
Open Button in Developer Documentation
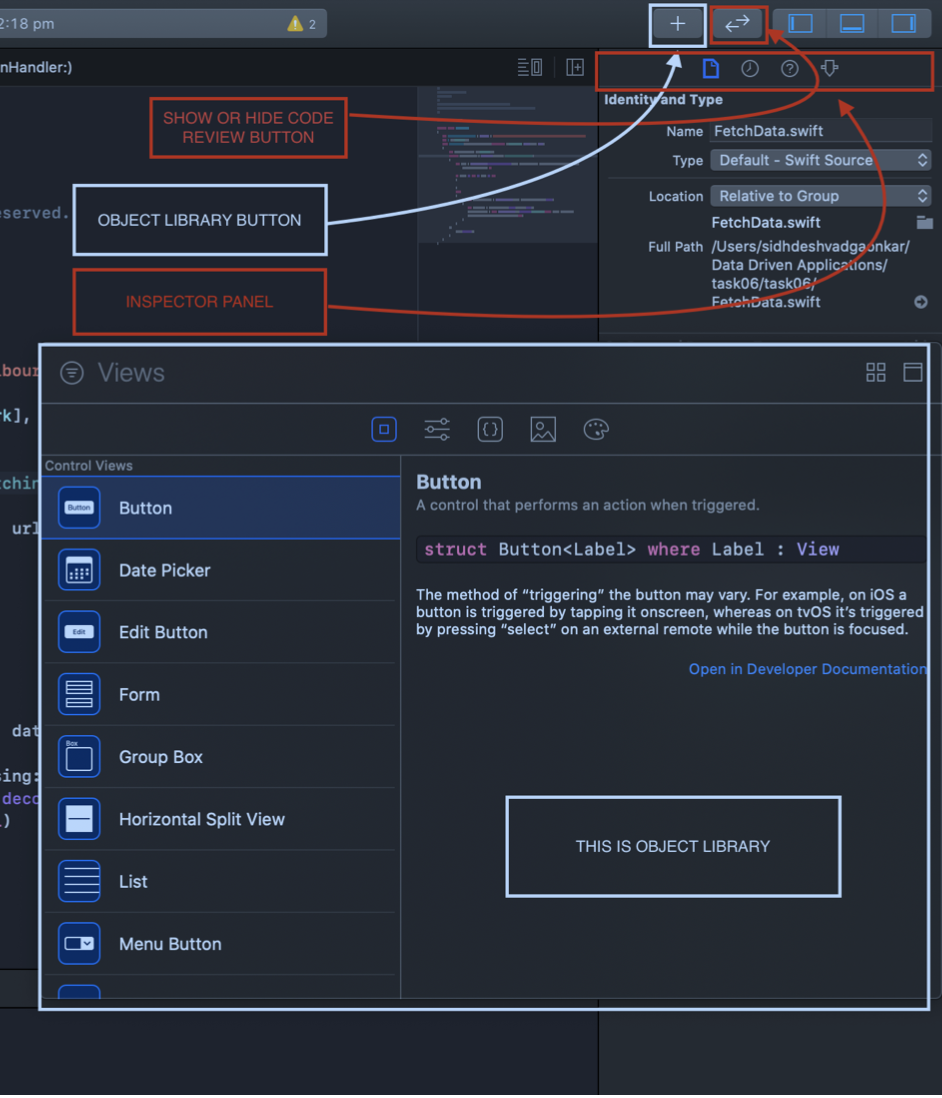(x=807, y=668)
